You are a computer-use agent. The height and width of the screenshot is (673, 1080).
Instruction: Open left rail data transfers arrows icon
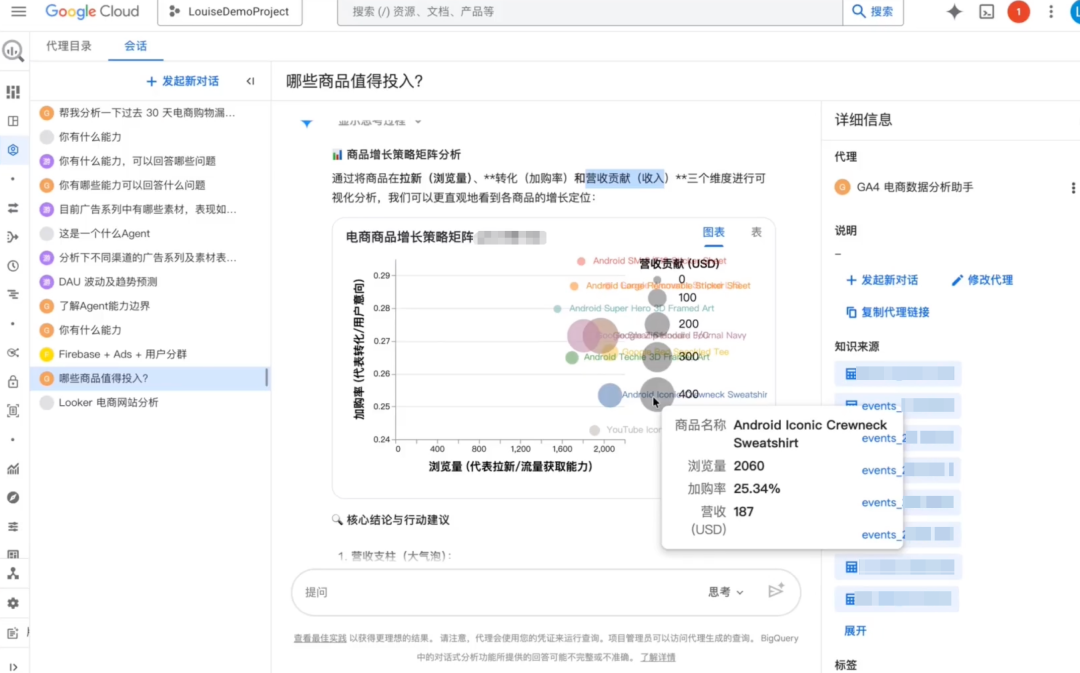(x=13, y=208)
